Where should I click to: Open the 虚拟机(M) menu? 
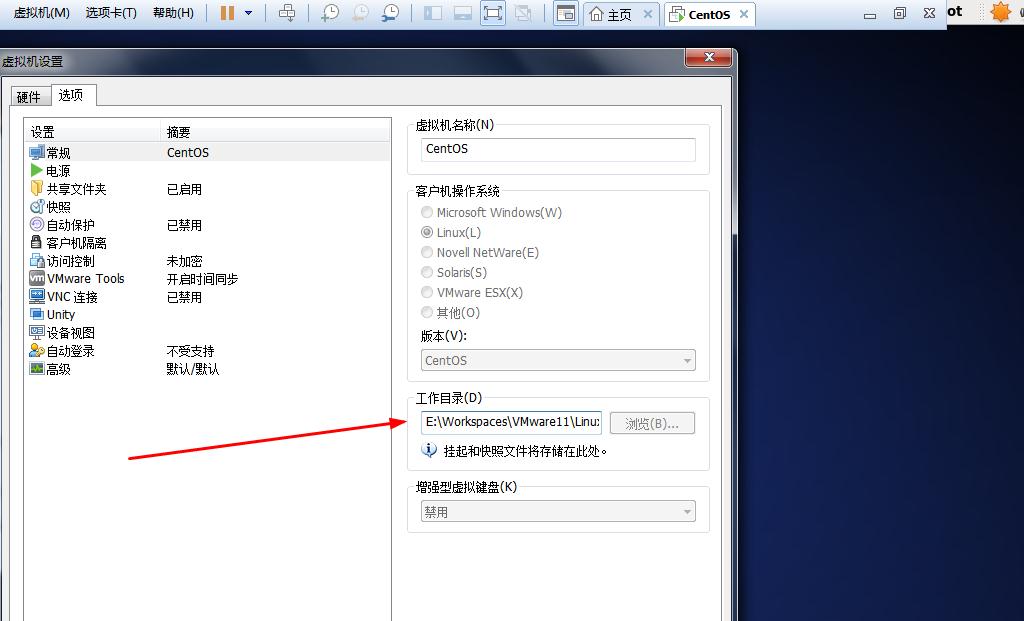pyautogui.click(x=41, y=13)
